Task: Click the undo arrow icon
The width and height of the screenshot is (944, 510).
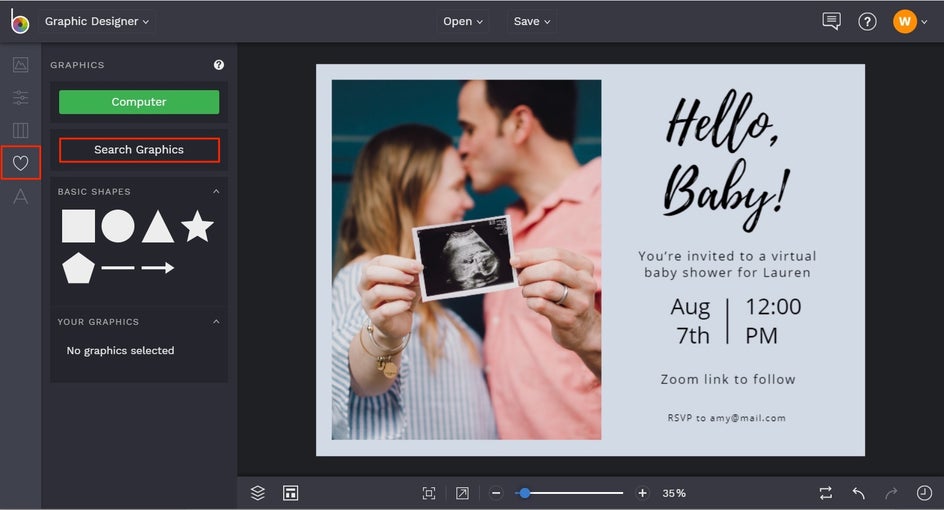Action: (858, 493)
